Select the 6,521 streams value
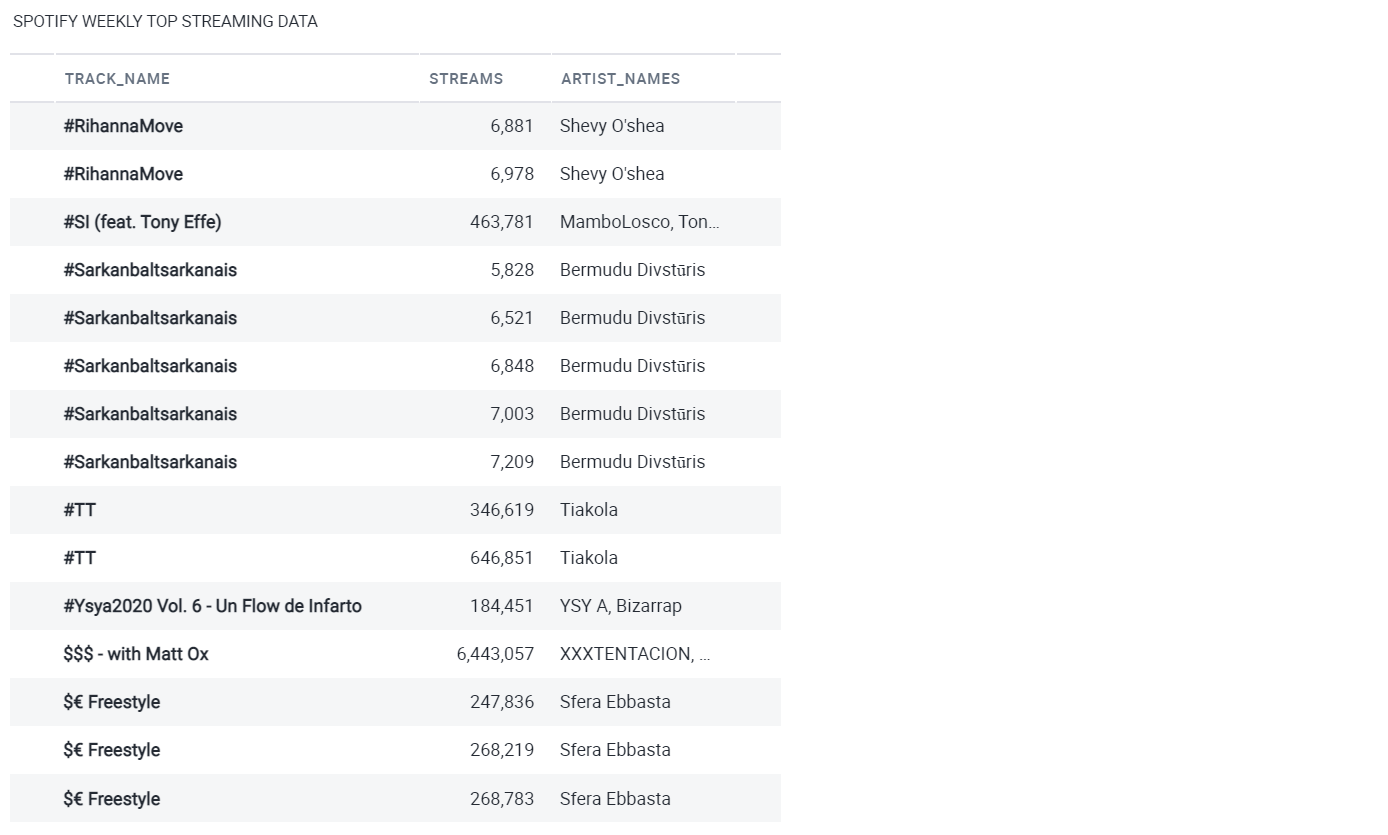The width and height of the screenshot is (1388, 835). click(x=512, y=318)
